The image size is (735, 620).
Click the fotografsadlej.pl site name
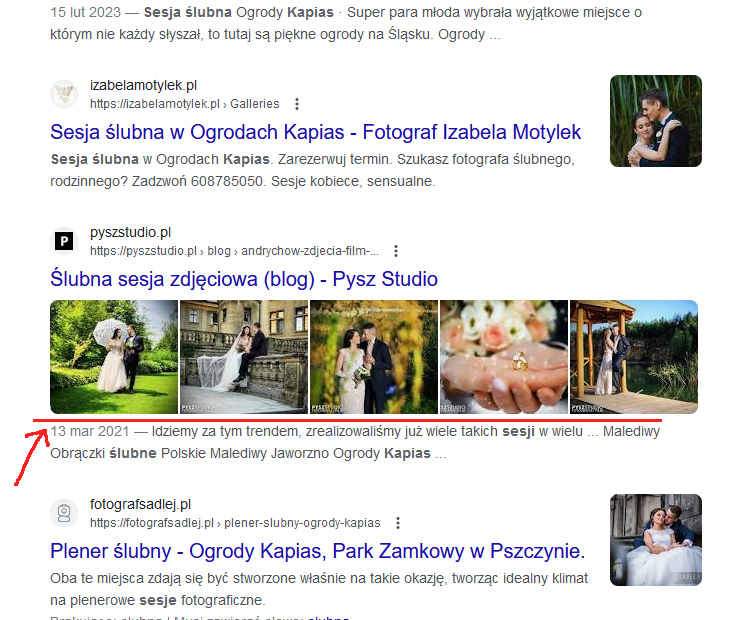pos(141,504)
